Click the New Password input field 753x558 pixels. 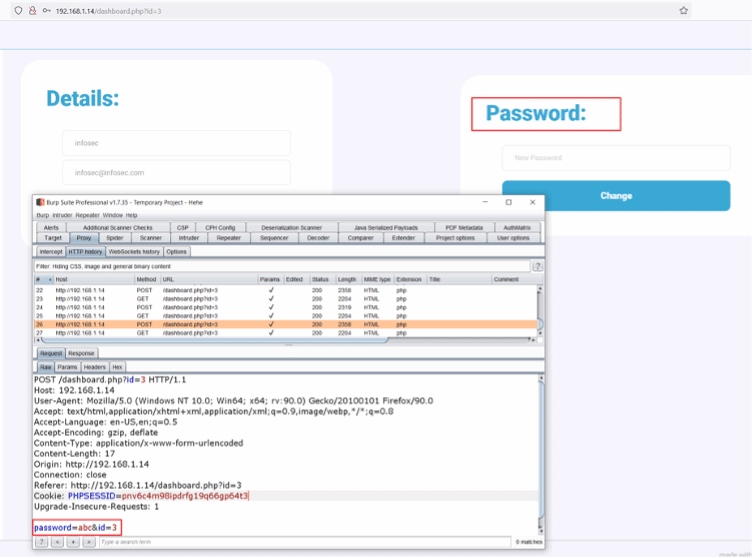point(616,157)
